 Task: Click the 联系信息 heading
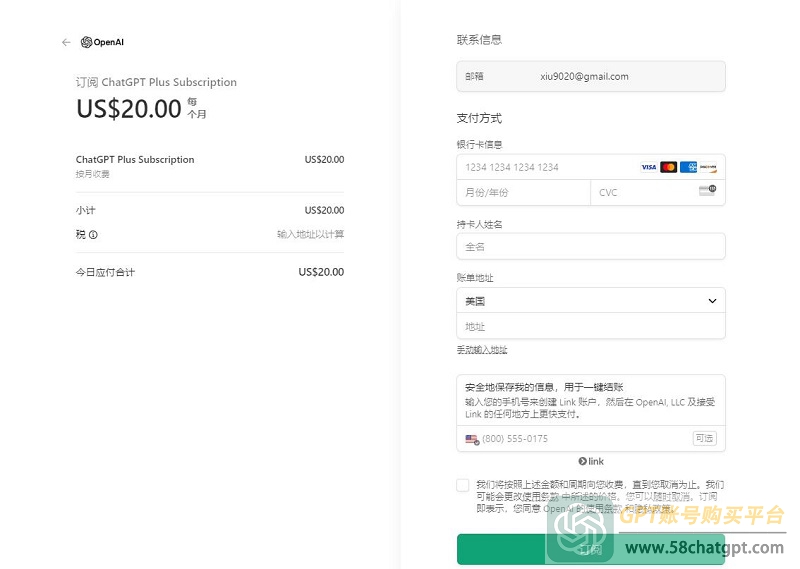click(x=479, y=40)
